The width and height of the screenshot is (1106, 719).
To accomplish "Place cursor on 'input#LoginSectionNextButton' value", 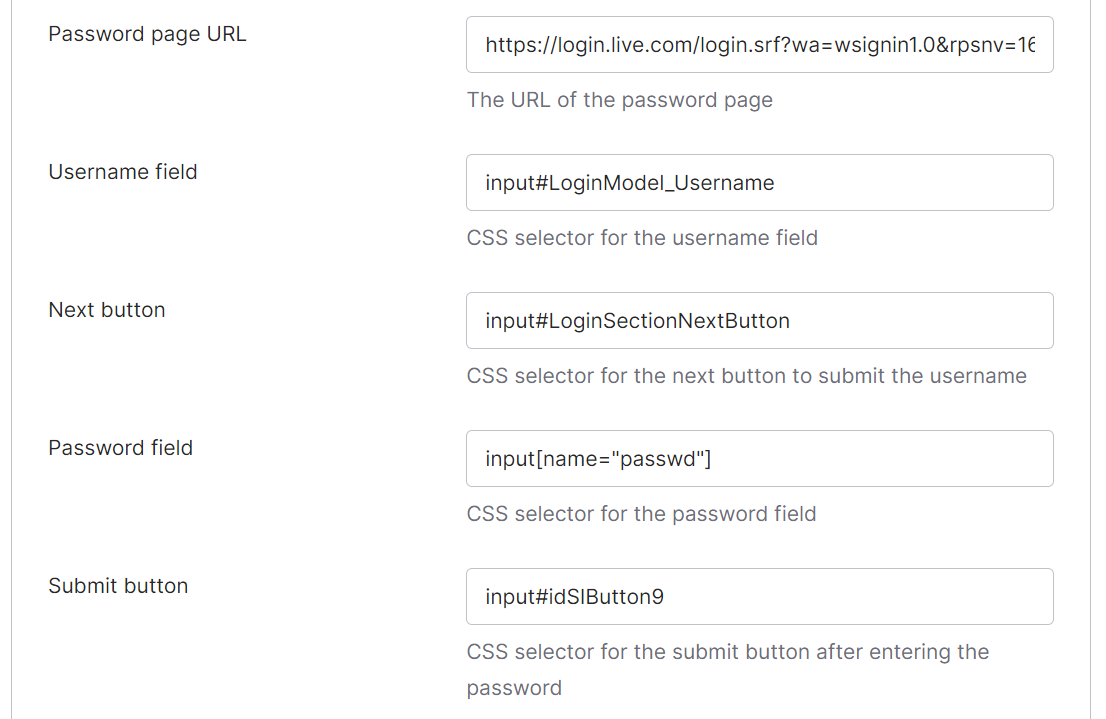I will [x=638, y=321].
